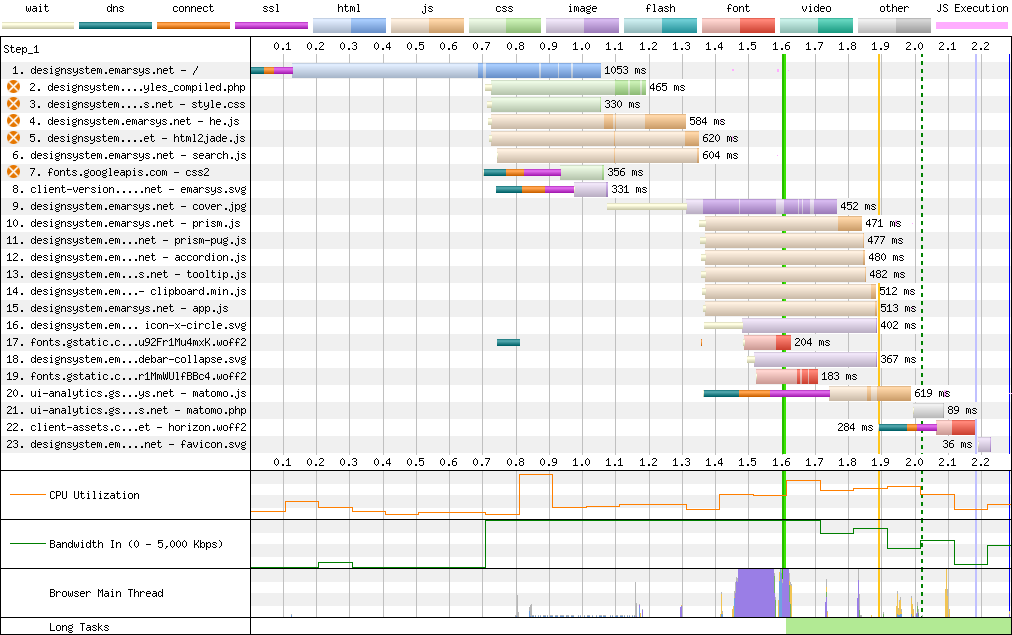
Task: Click the 619 ms duration label
Action: click(932, 393)
